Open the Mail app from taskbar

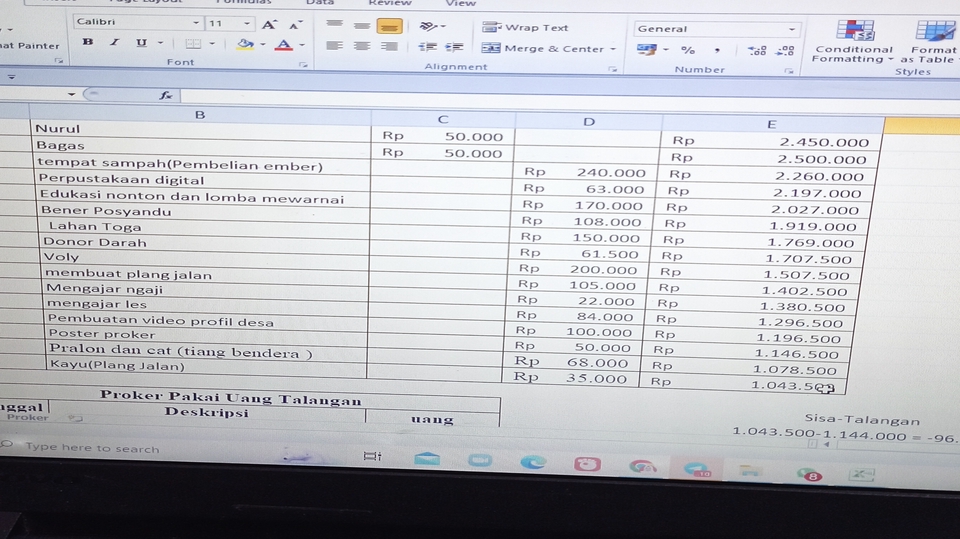coord(427,458)
